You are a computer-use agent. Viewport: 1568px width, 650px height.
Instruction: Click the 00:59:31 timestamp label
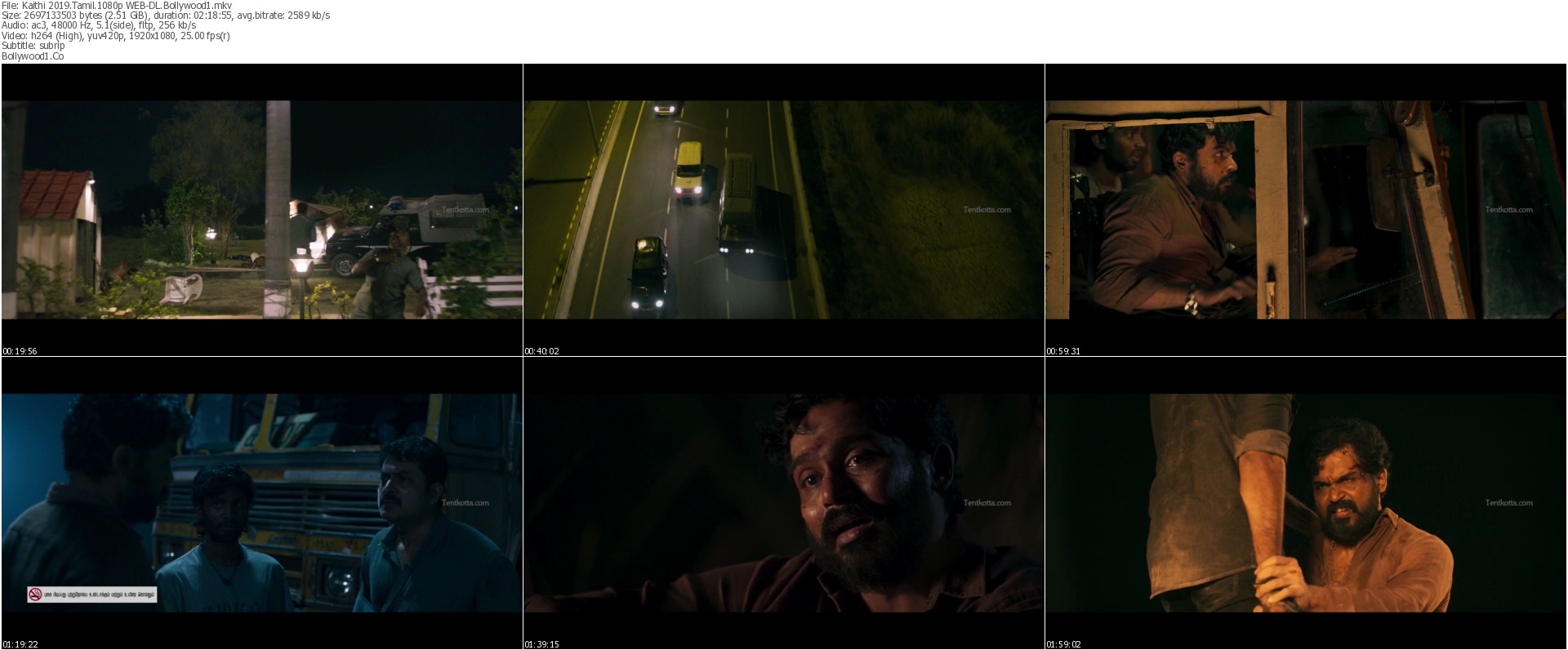pyautogui.click(x=1063, y=351)
